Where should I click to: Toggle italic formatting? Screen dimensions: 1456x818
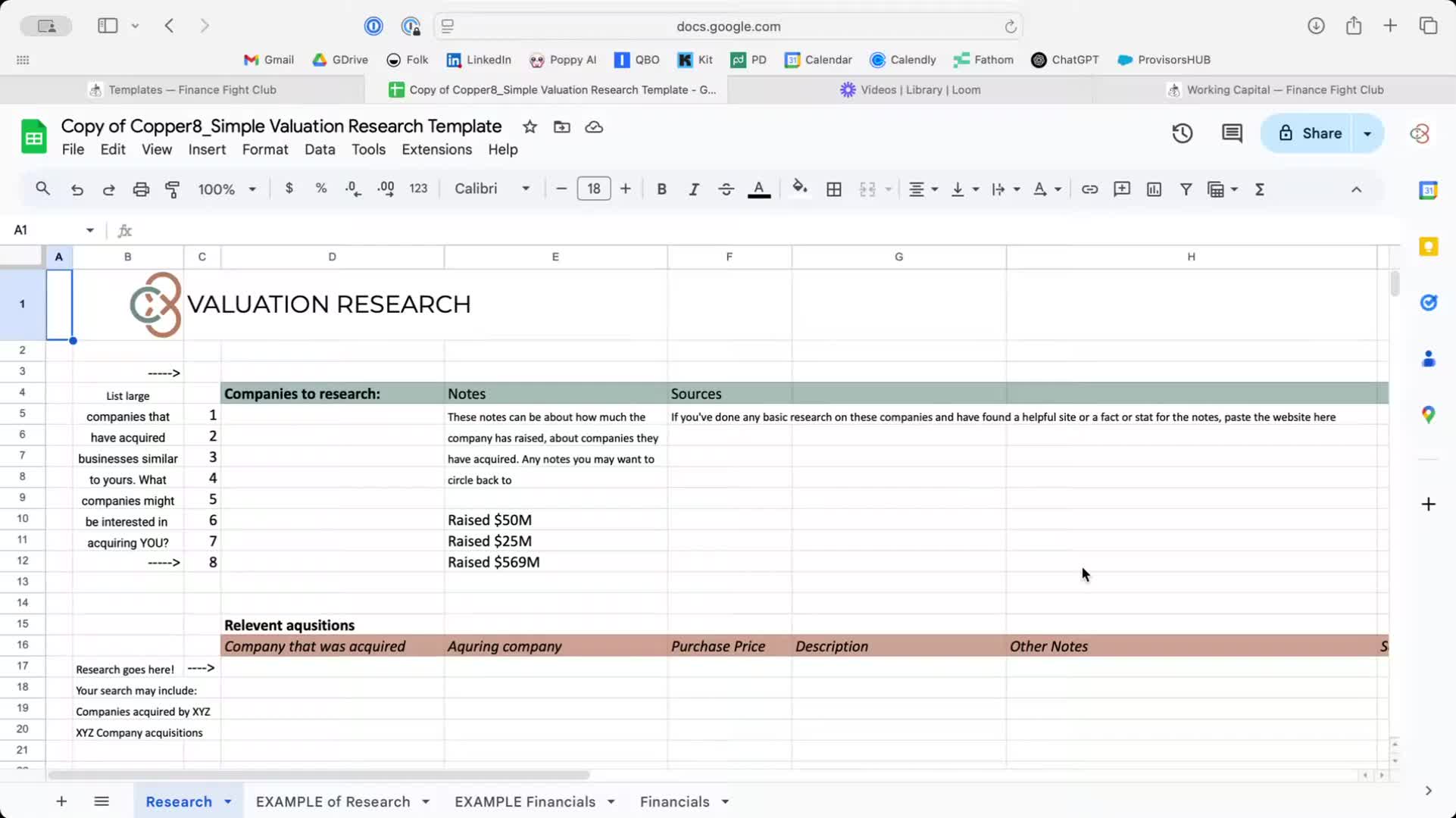pos(693,189)
